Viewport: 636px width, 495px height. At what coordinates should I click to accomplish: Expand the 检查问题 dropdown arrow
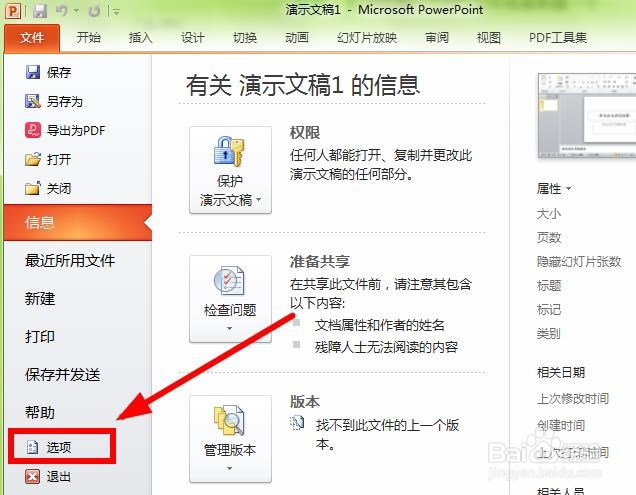tap(230, 328)
